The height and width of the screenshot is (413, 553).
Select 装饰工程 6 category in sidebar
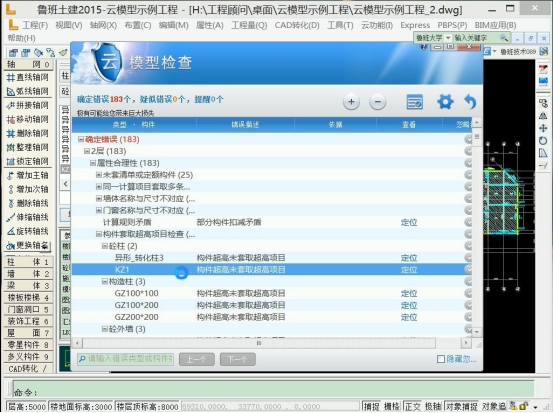(x=28, y=321)
